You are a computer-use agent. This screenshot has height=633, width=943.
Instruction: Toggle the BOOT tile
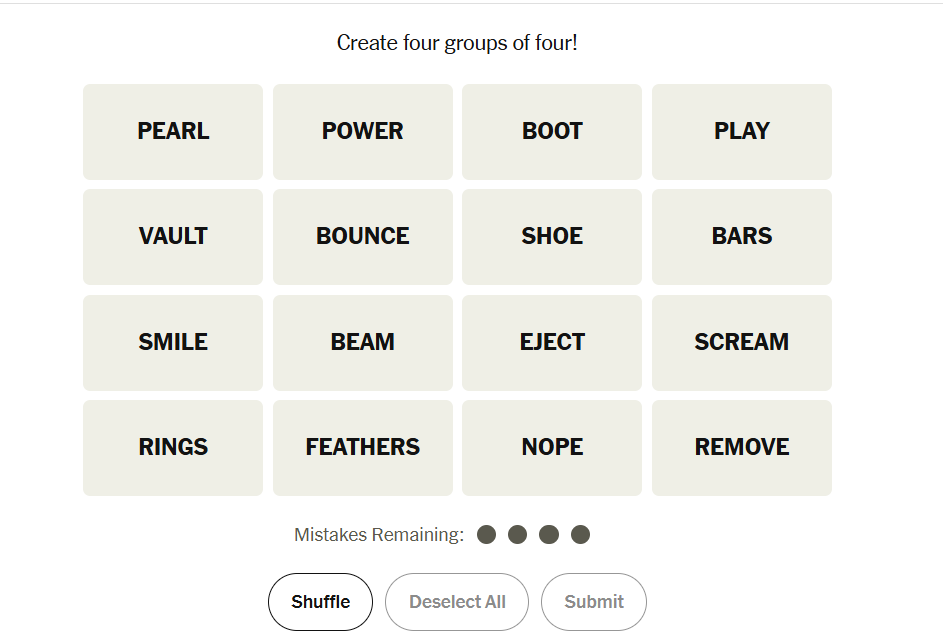(552, 132)
